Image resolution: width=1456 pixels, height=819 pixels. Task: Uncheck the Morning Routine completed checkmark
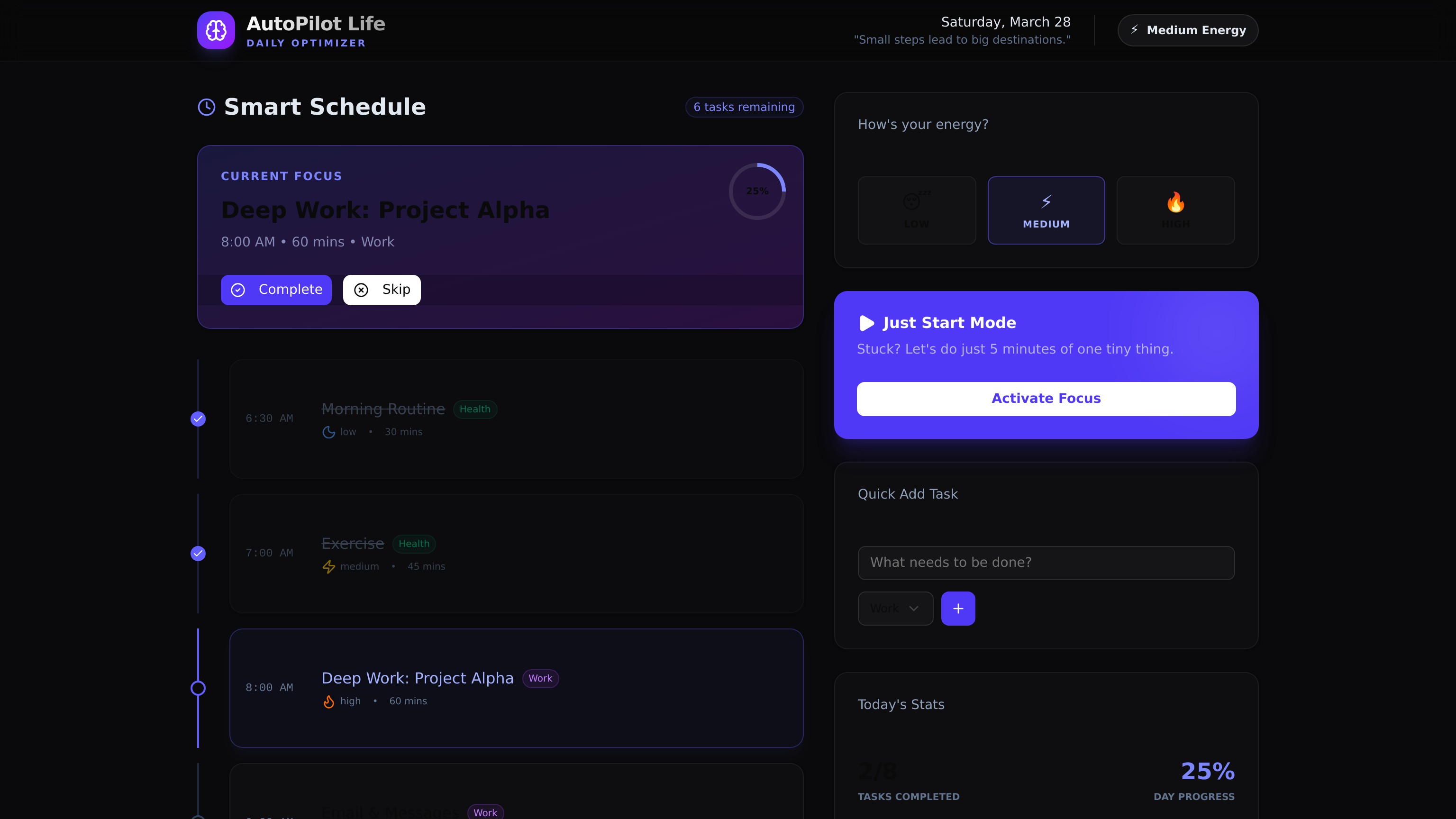point(198,419)
